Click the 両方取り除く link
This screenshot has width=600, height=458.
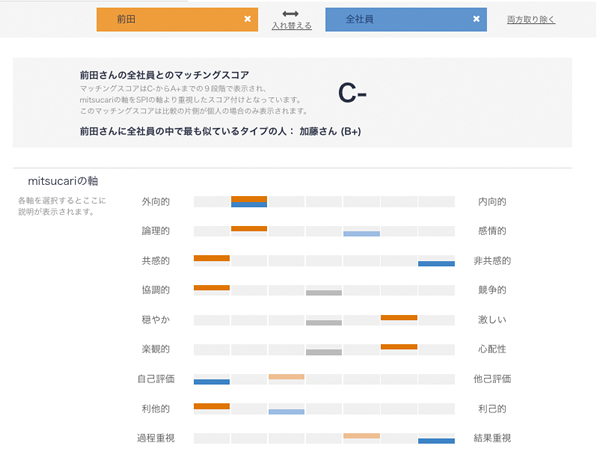[x=531, y=19]
